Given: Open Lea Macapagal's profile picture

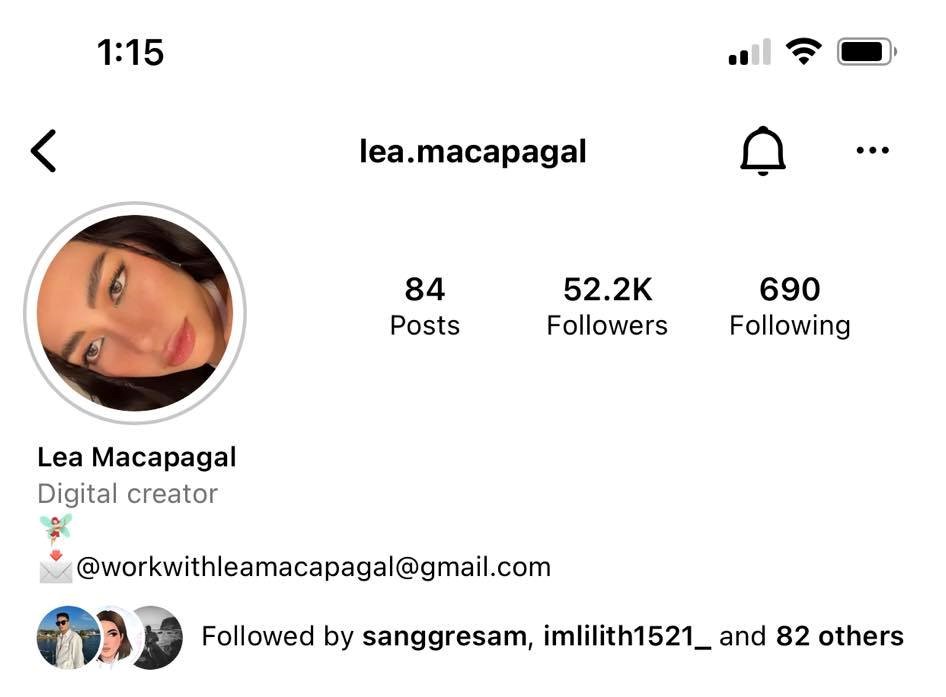Looking at the screenshot, I should pos(135,313).
